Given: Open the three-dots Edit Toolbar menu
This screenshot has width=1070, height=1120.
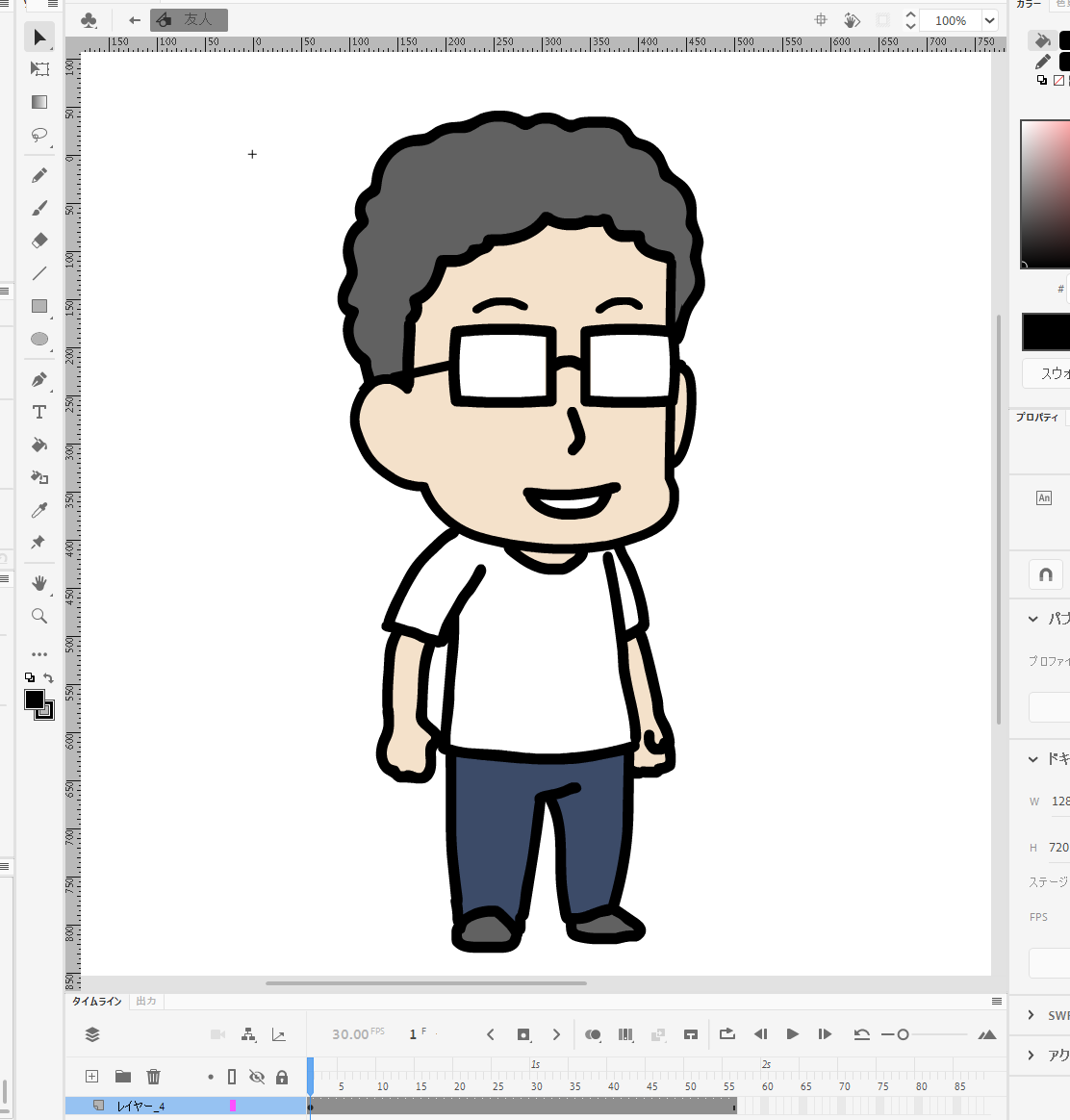Looking at the screenshot, I should point(39,654).
